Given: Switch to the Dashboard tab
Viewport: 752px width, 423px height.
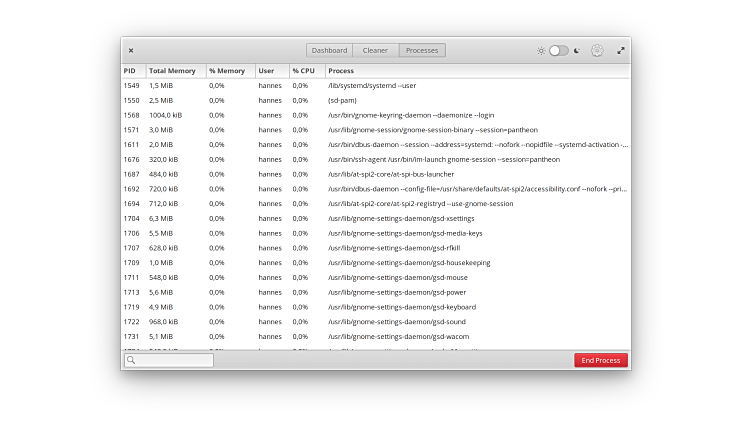Looking at the screenshot, I should [329, 50].
